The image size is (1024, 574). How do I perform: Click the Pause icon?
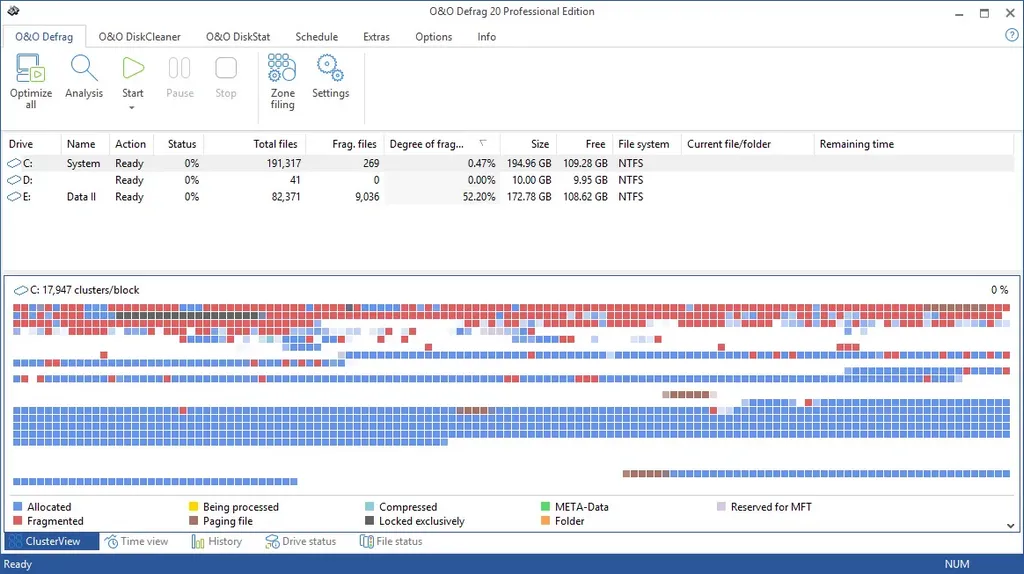coord(180,68)
